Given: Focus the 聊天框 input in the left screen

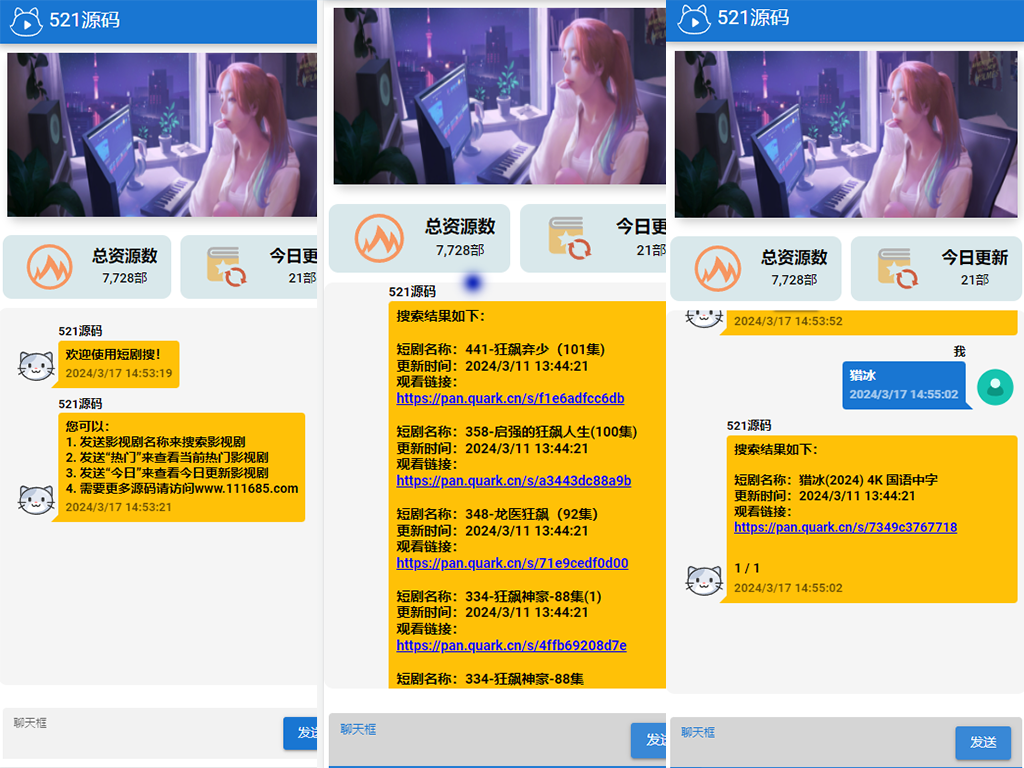Looking at the screenshot, I should click(x=142, y=732).
